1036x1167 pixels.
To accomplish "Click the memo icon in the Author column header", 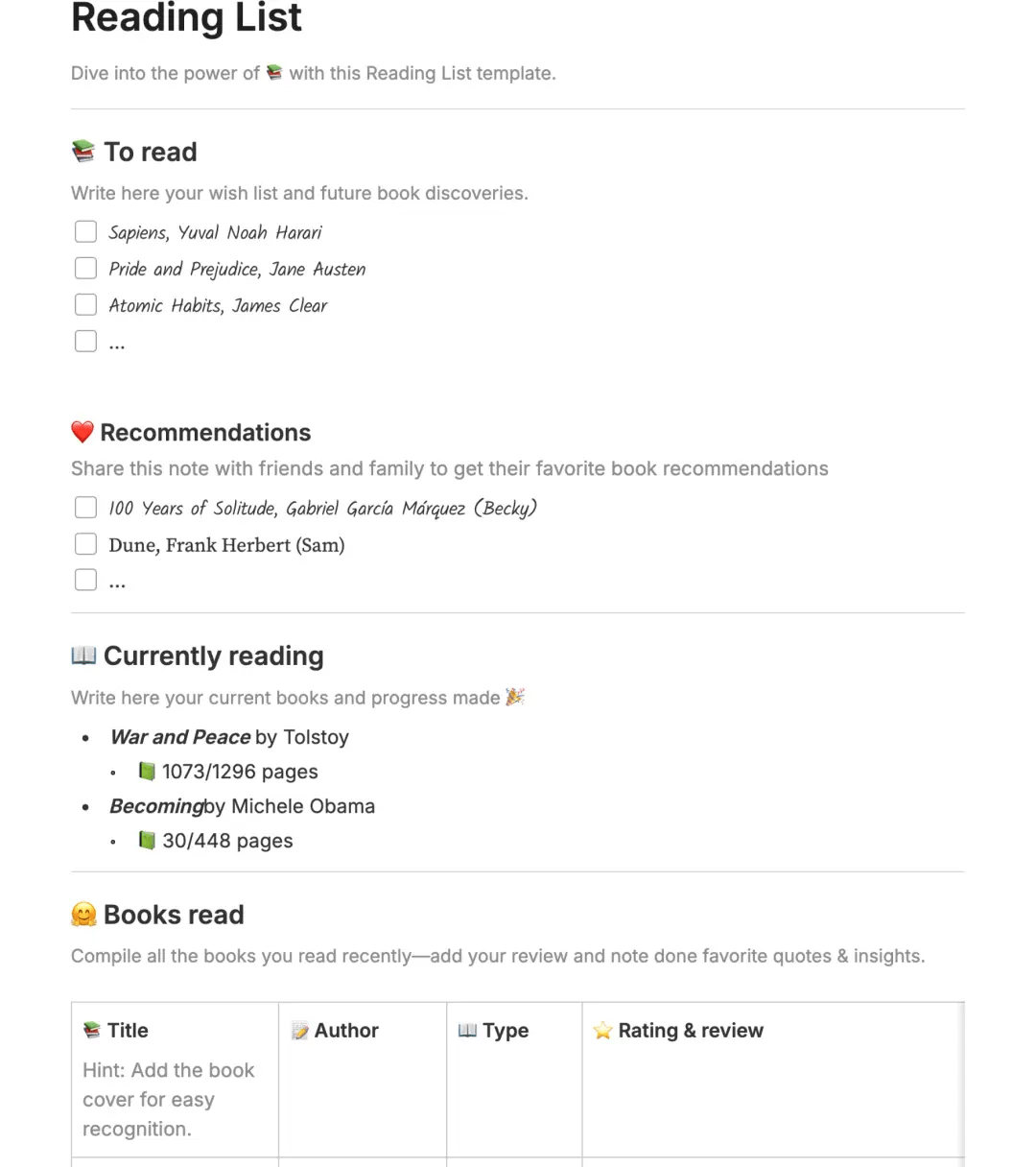I will [299, 1030].
